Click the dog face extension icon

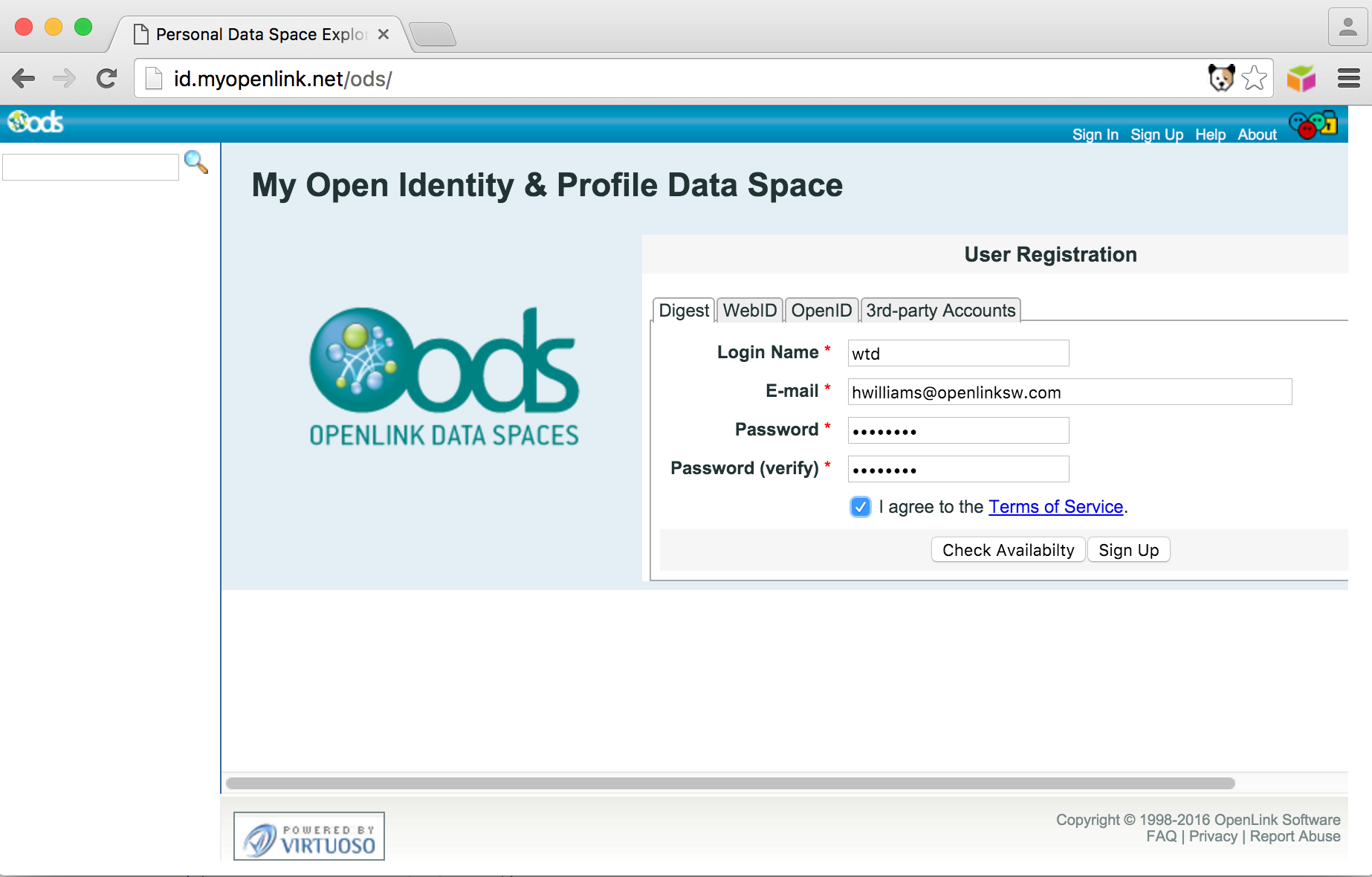click(x=1221, y=78)
